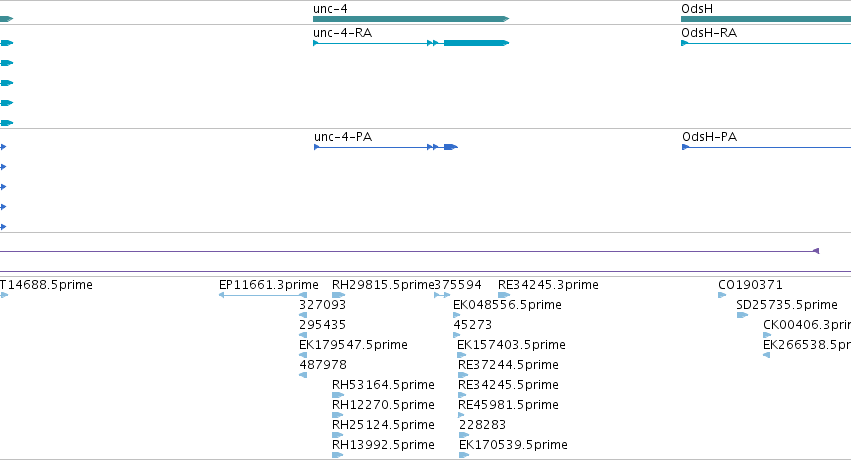Select the RH13992.5prime EST arrow
The image size is (851, 460).
click(x=338, y=455)
